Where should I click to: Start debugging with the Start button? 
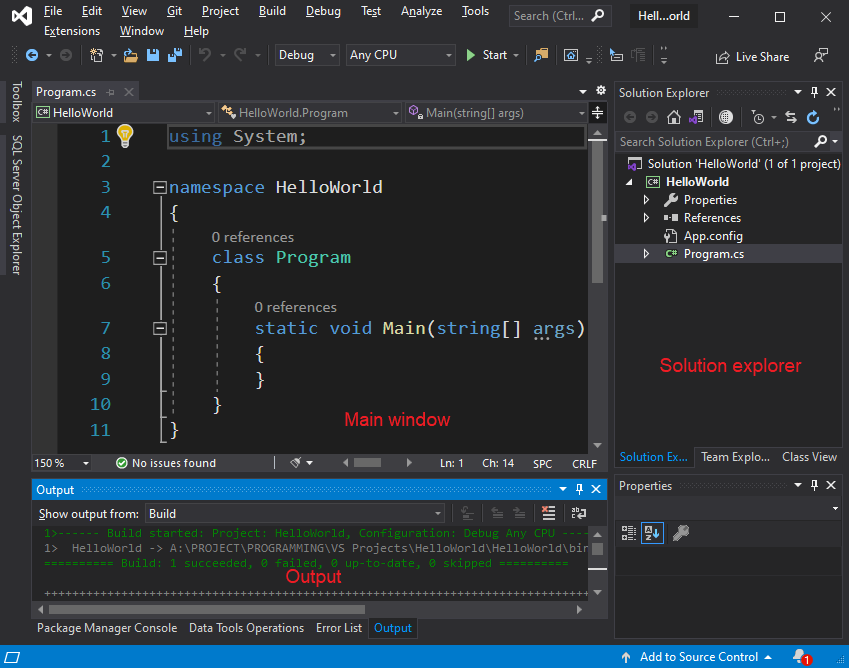(486, 55)
